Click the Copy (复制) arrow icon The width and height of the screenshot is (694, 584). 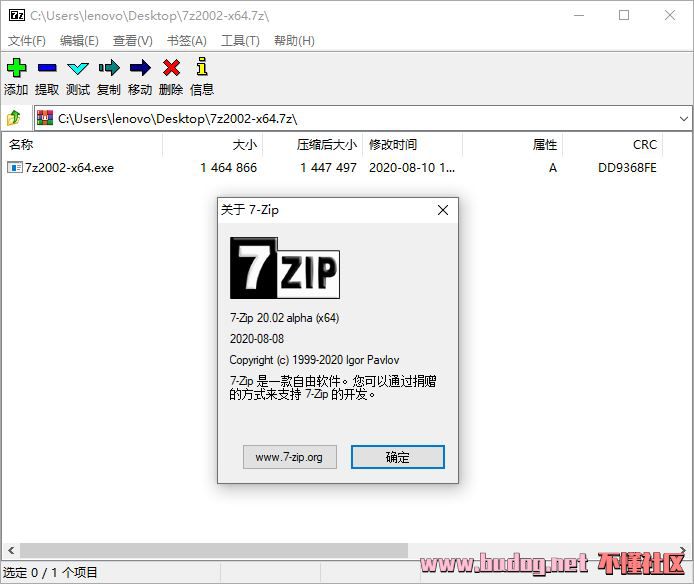(109, 68)
